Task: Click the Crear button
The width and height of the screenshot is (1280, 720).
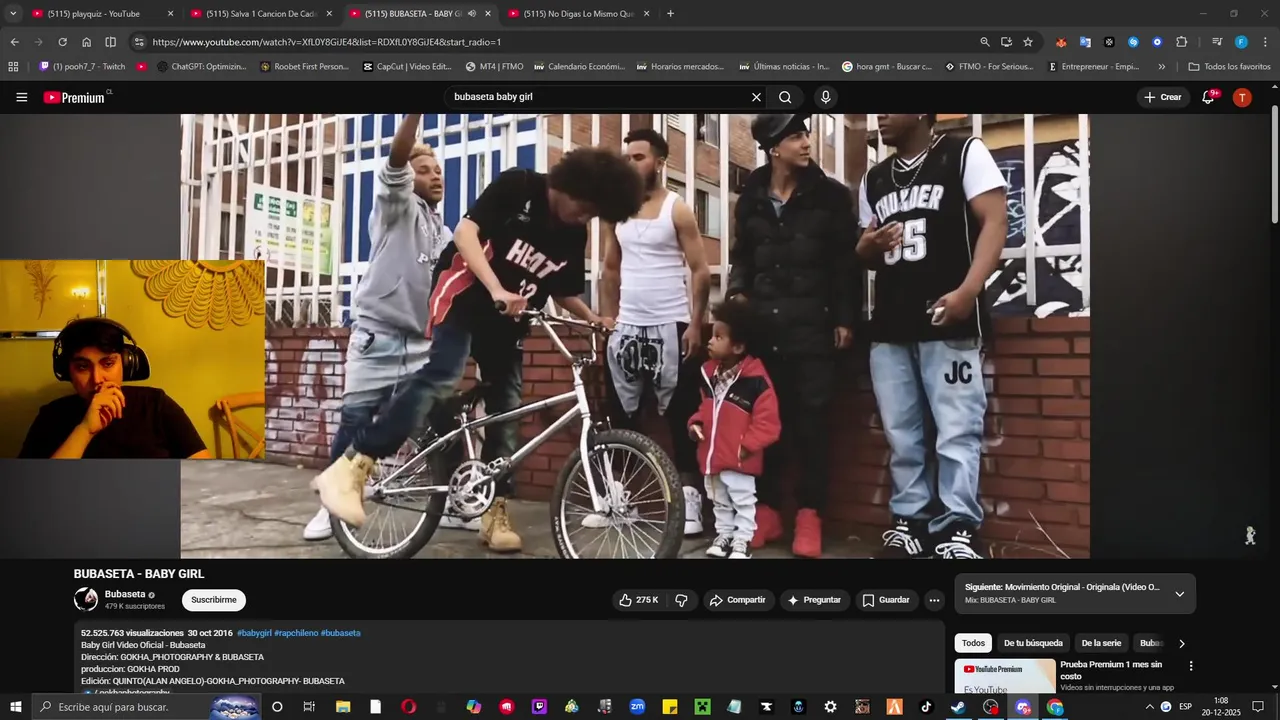Action: point(1163,97)
